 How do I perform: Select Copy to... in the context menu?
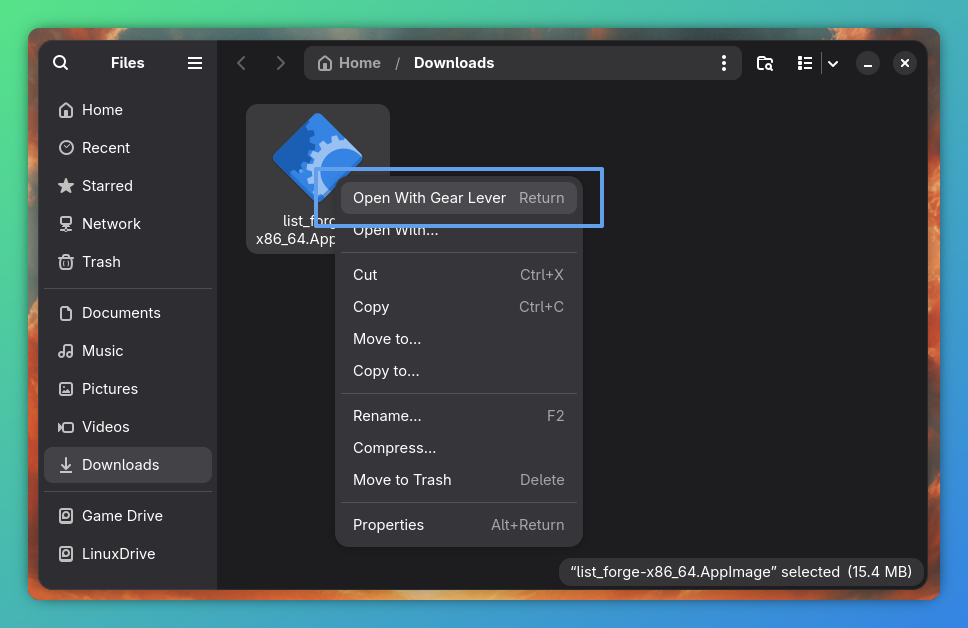(x=459, y=371)
